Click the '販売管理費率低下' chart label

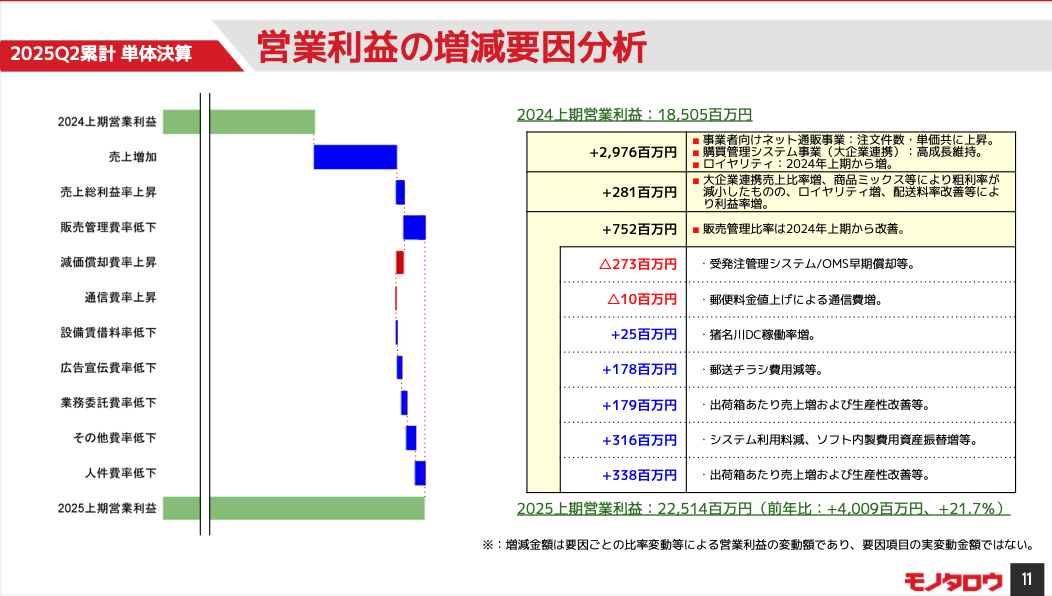[109, 227]
